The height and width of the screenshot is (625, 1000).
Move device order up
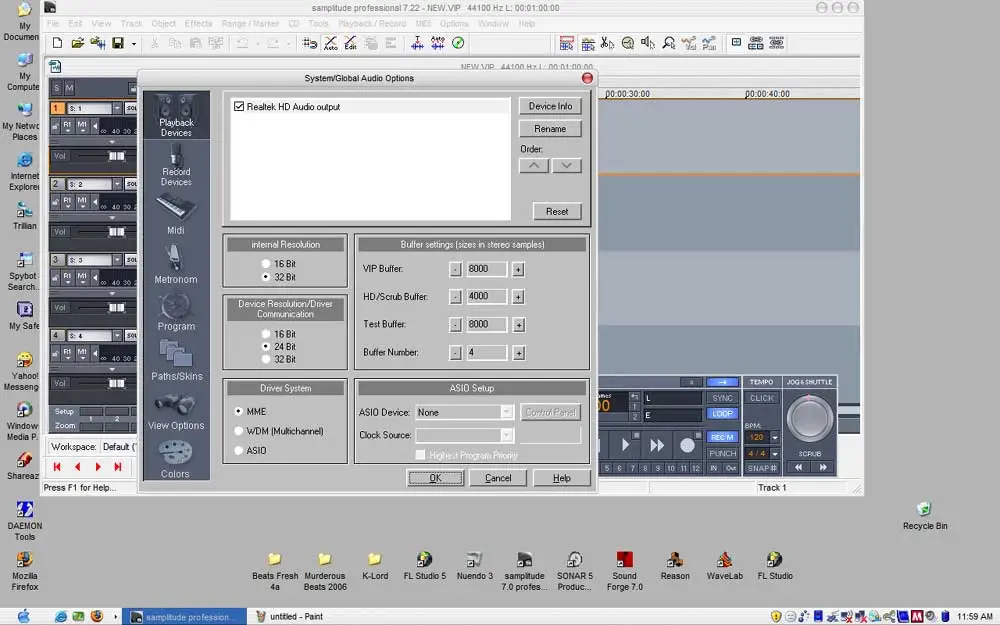534,166
